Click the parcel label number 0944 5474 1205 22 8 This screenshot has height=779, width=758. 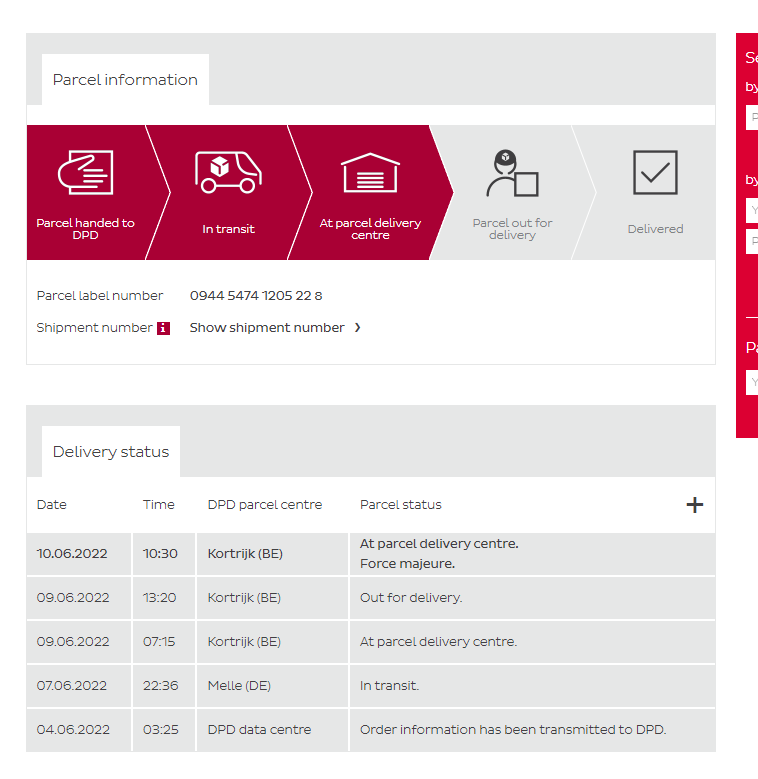click(x=256, y=296)
